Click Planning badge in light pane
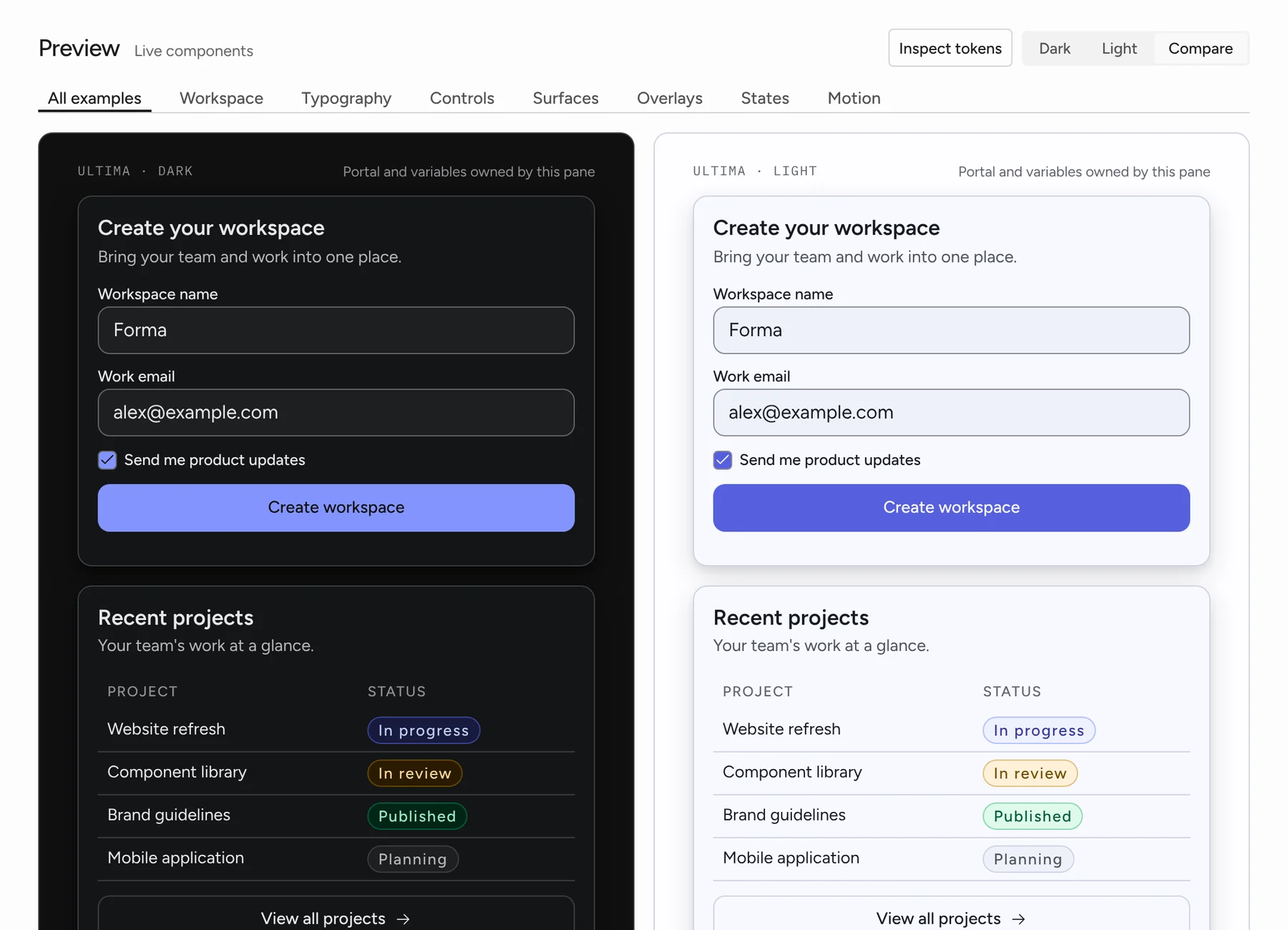 coord(1028,858)
